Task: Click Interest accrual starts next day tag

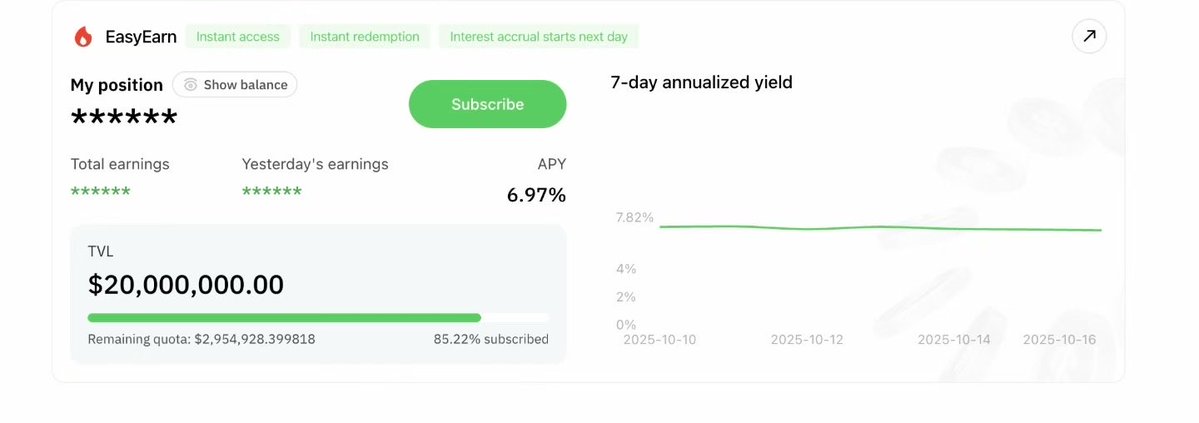Action: point(538,37)
